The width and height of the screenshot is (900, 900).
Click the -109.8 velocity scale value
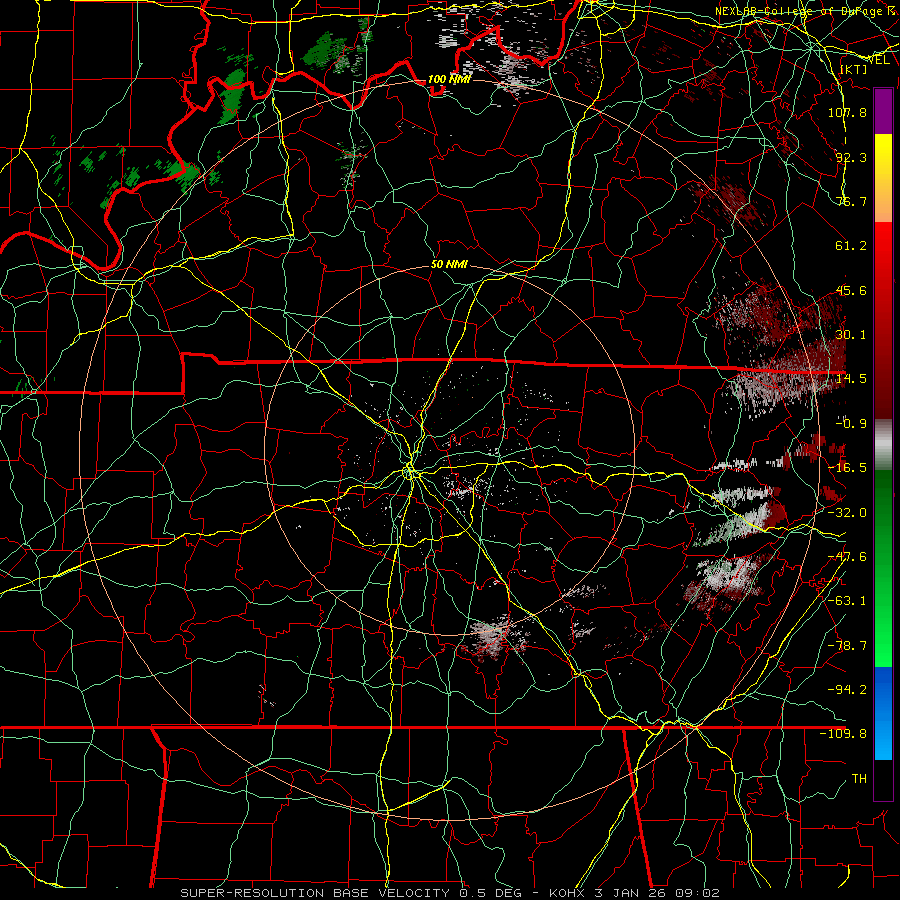(843, 734)
